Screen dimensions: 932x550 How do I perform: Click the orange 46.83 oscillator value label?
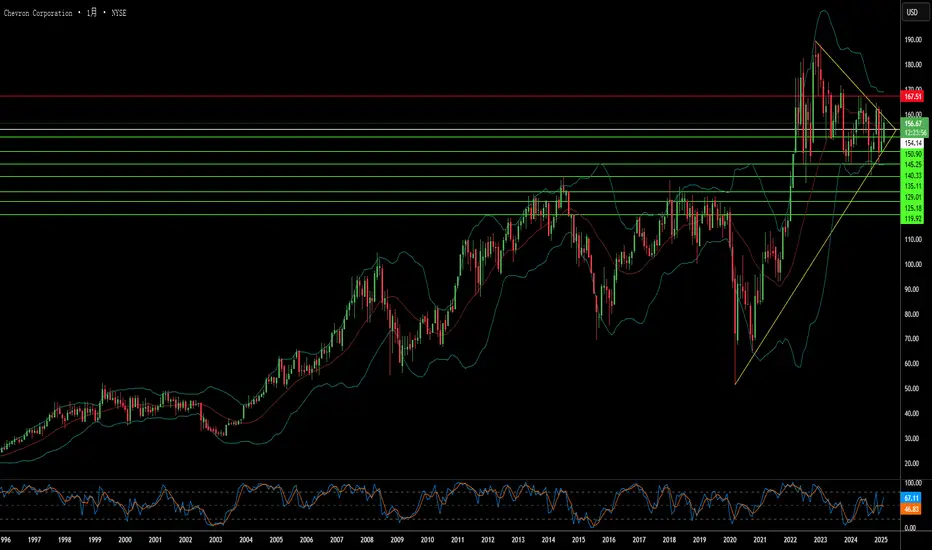[x=912, y=509]
